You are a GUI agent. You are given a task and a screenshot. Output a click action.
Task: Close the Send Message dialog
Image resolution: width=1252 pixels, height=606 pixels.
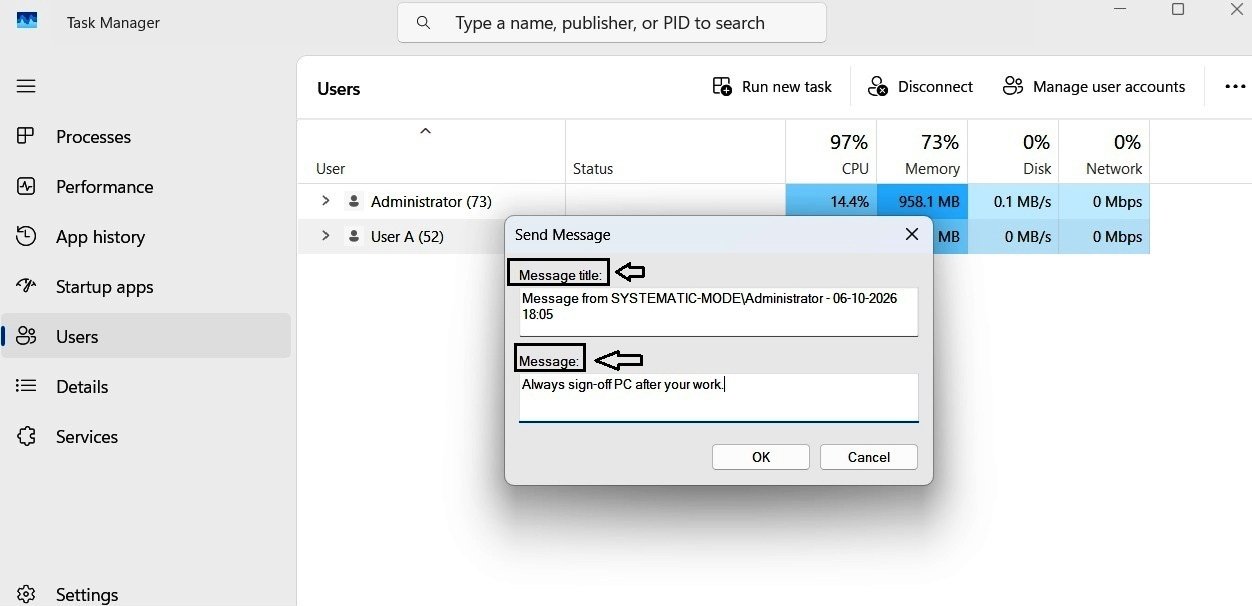pos(911,234)
